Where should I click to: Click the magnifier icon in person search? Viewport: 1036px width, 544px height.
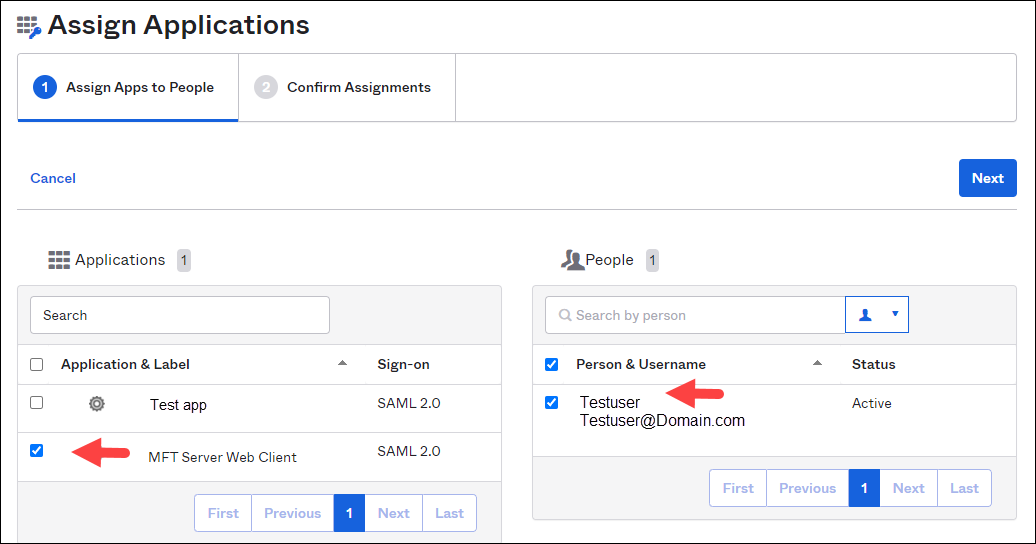pos(564,315)
